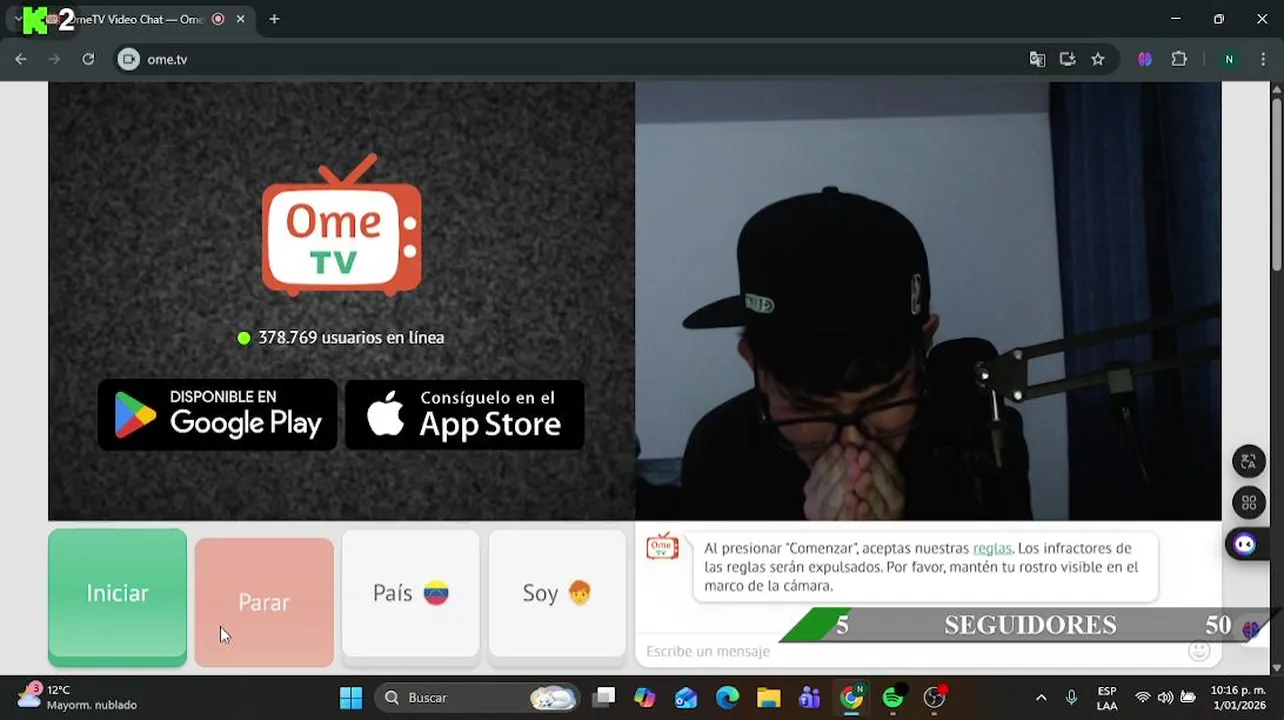
Task: Open Microsoft Teams from the taskbar
Action: click(x=809, y=698)
